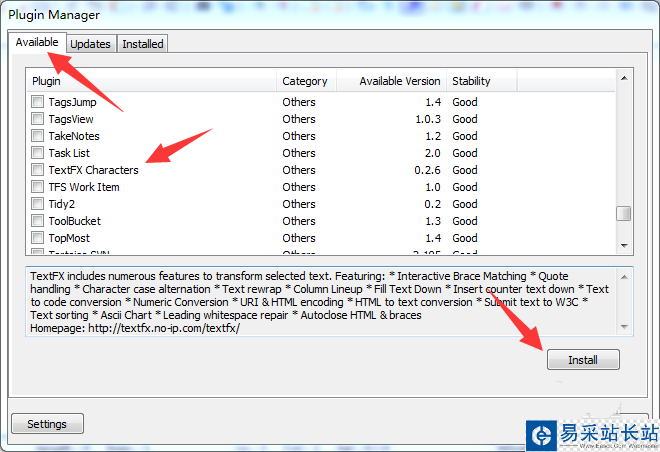This screenshot has width=660, height=452.
Task: Check the TagsJump plugin checkbox
Action: tap(37, 102)
